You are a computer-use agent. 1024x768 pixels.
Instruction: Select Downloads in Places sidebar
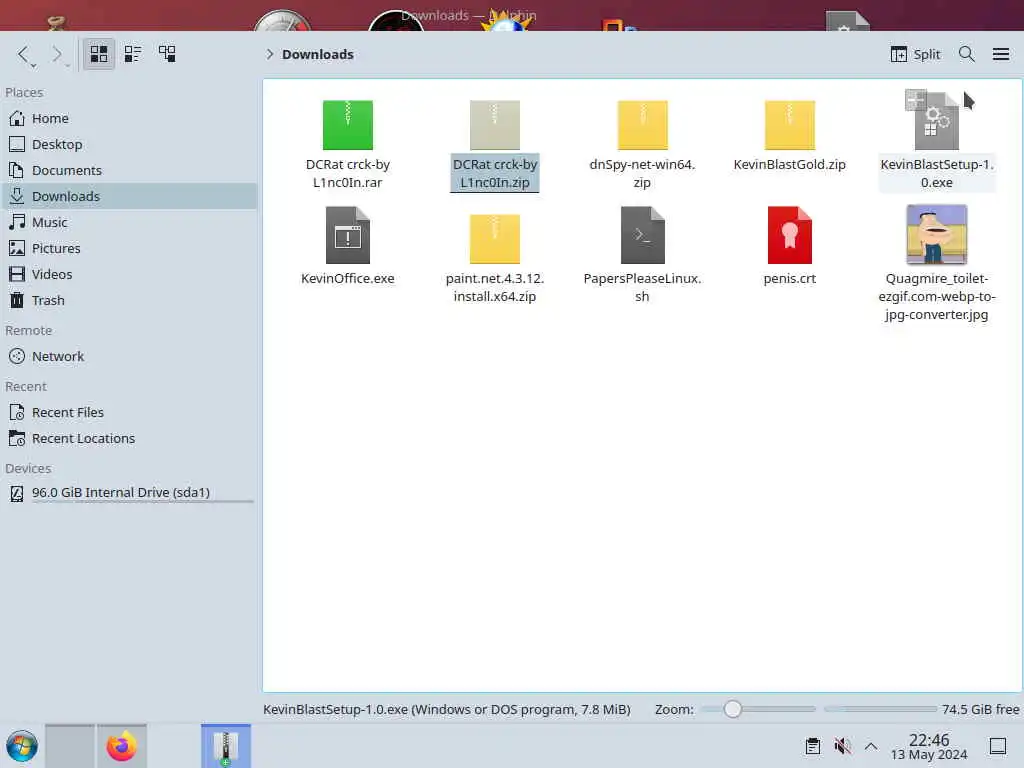pos(129,197)
